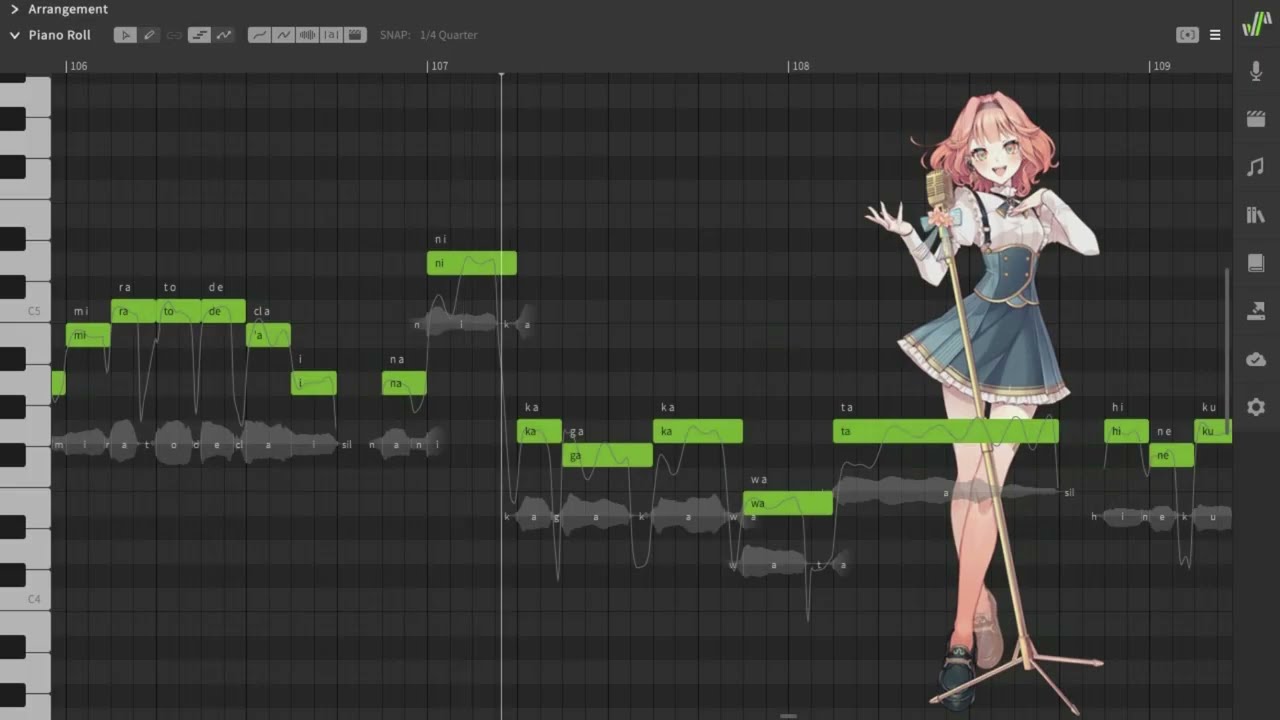Image resolution: width=1280 pixels, height=720 pixels.
Task: Click the playhead marker on the ruler
Action: (x=501, y=75)
